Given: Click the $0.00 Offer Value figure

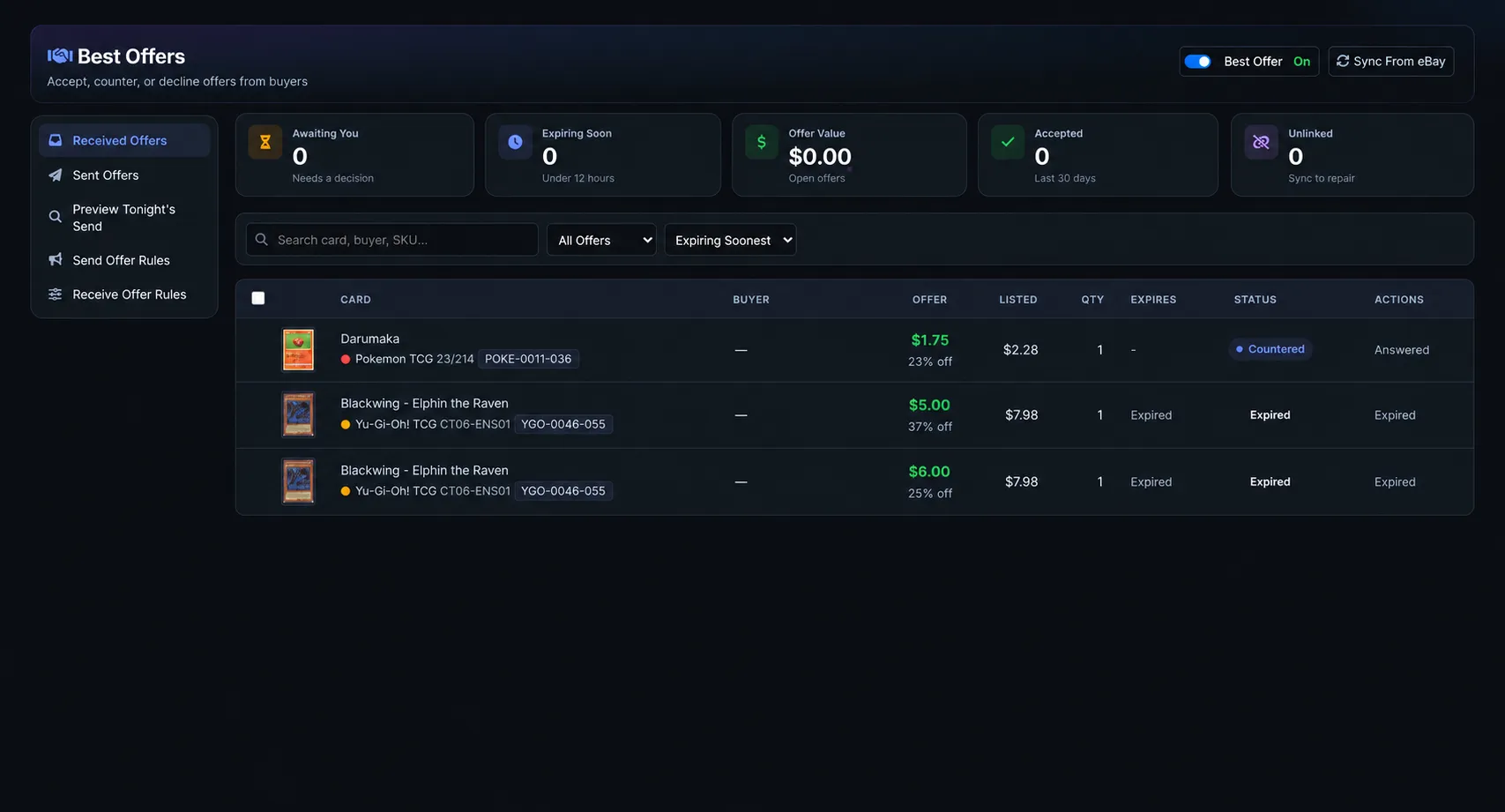Looking at the screenshot, I should point(820,157).
